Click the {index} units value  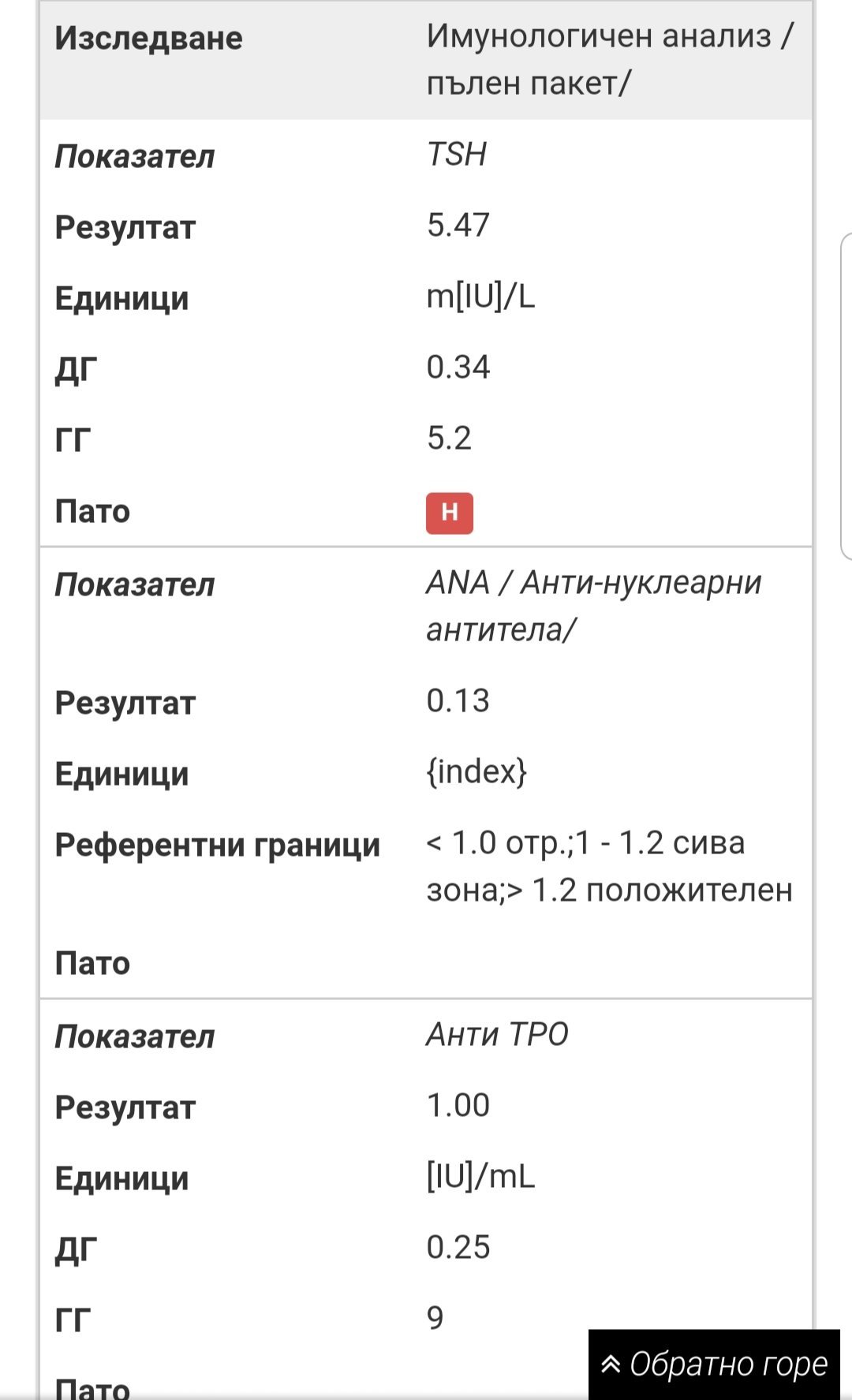coord(476,772)
